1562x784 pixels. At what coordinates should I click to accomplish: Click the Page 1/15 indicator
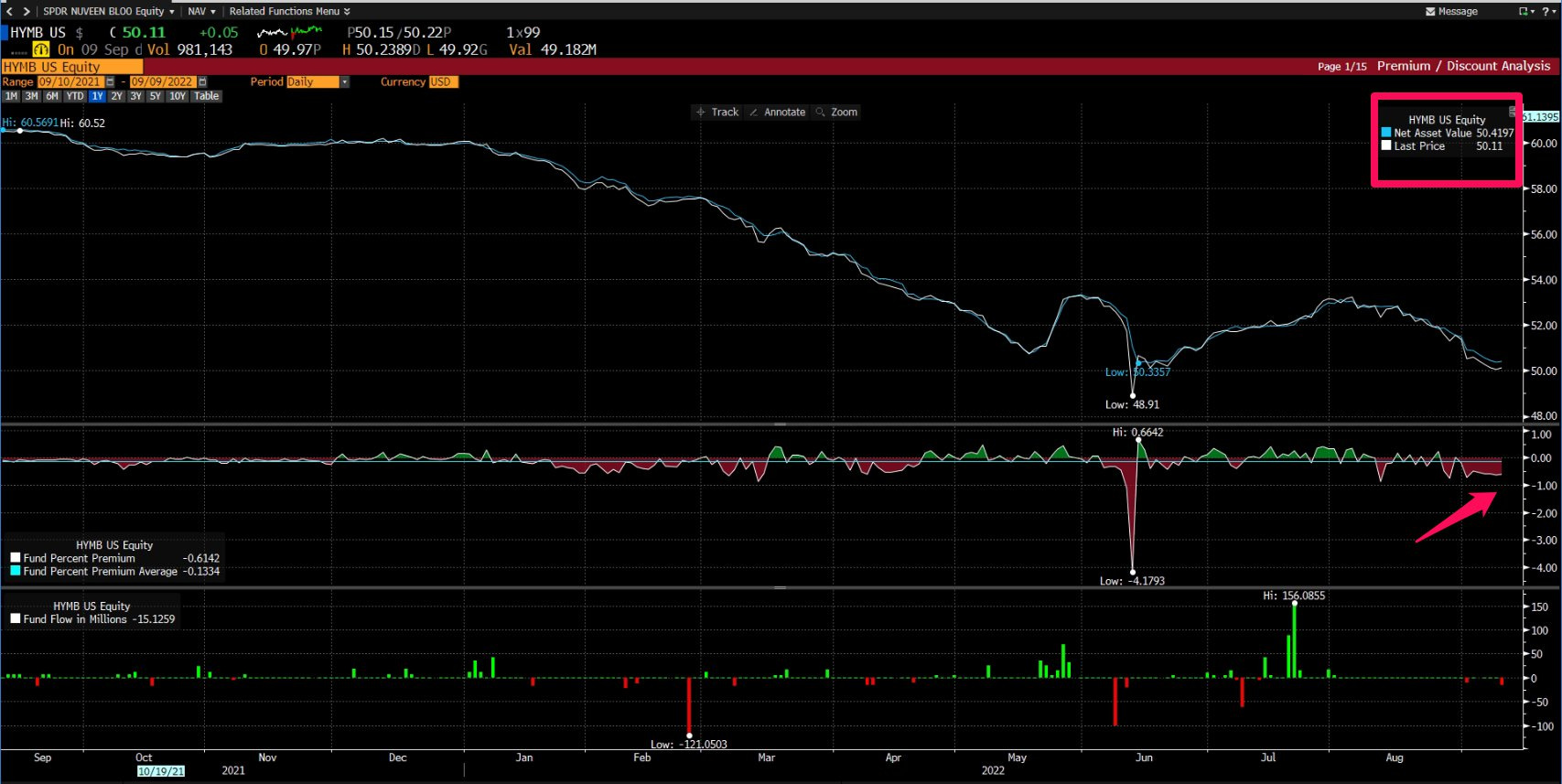pos(1342,67)
